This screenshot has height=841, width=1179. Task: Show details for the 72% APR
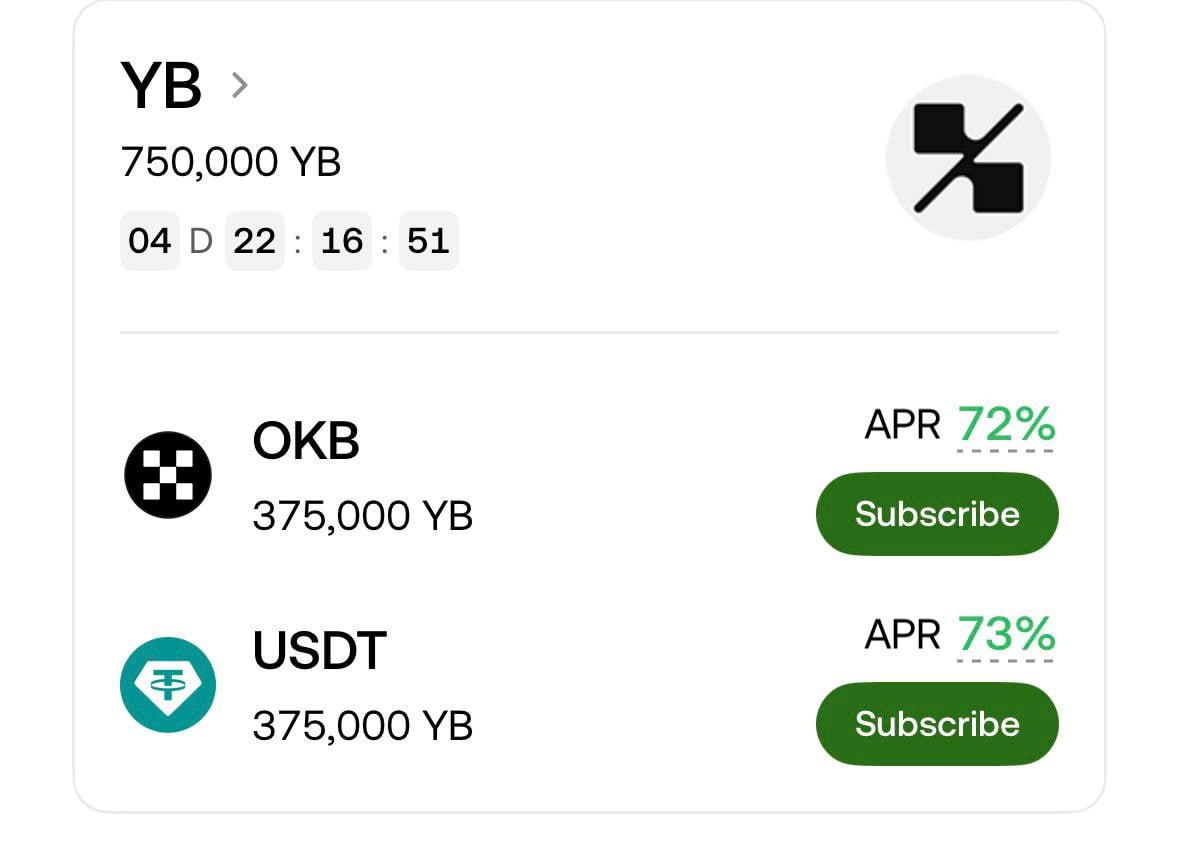(x=1006, y=425)
